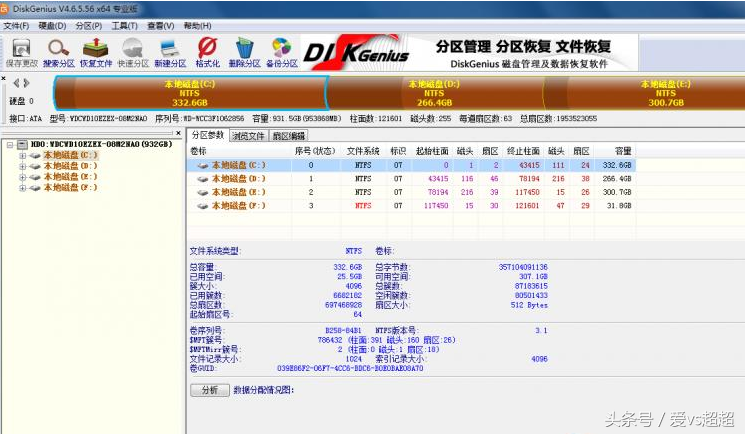Select 本地磁盘(E:) row in partition table
The height and width of the screenshot is (434, 745).
(411, 193)
